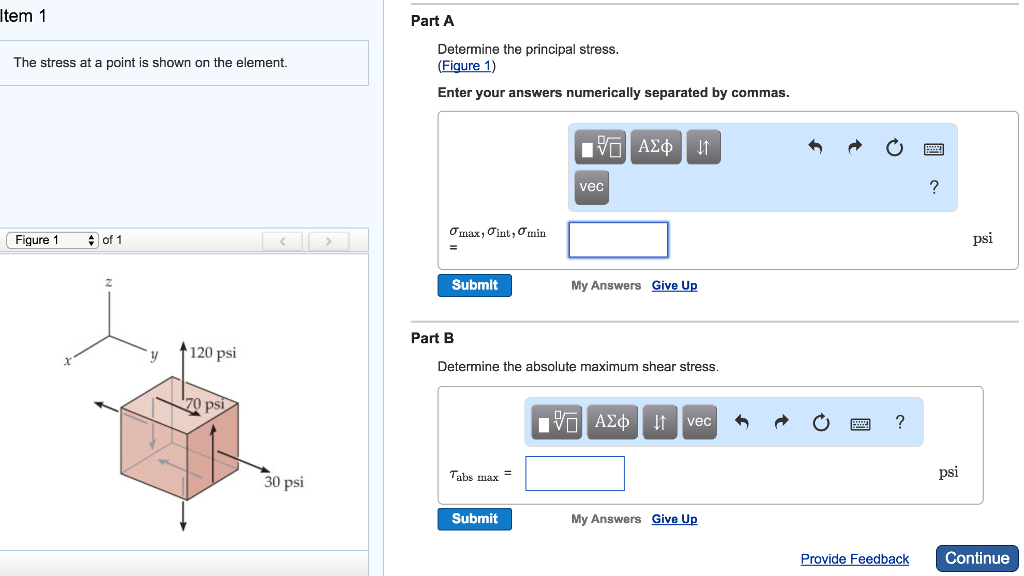Image resolution: width=1024 pixels, height=576 pixels.
Task: Open the Figure 1 link in Part A
Action: coord(466,65)
